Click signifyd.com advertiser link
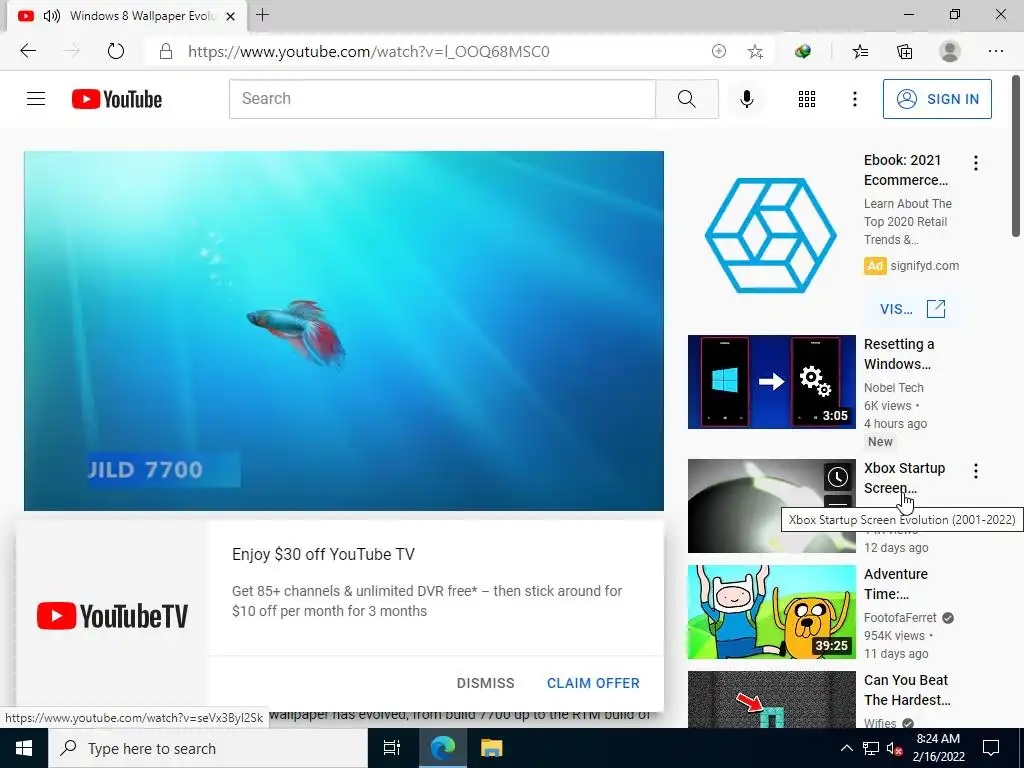The height and width of the screenshot is (768, 1024). pos(925,266)
